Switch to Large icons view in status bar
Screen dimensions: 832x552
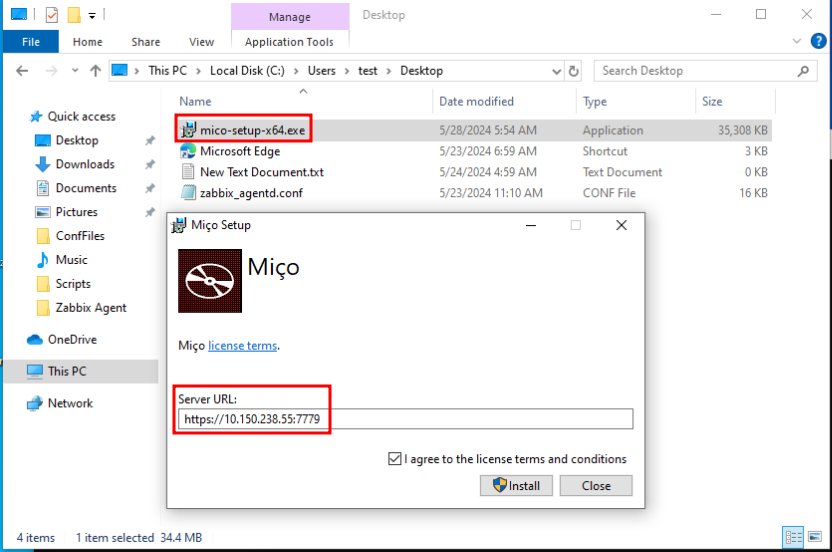pyautogui.click(x=814, y=537)
